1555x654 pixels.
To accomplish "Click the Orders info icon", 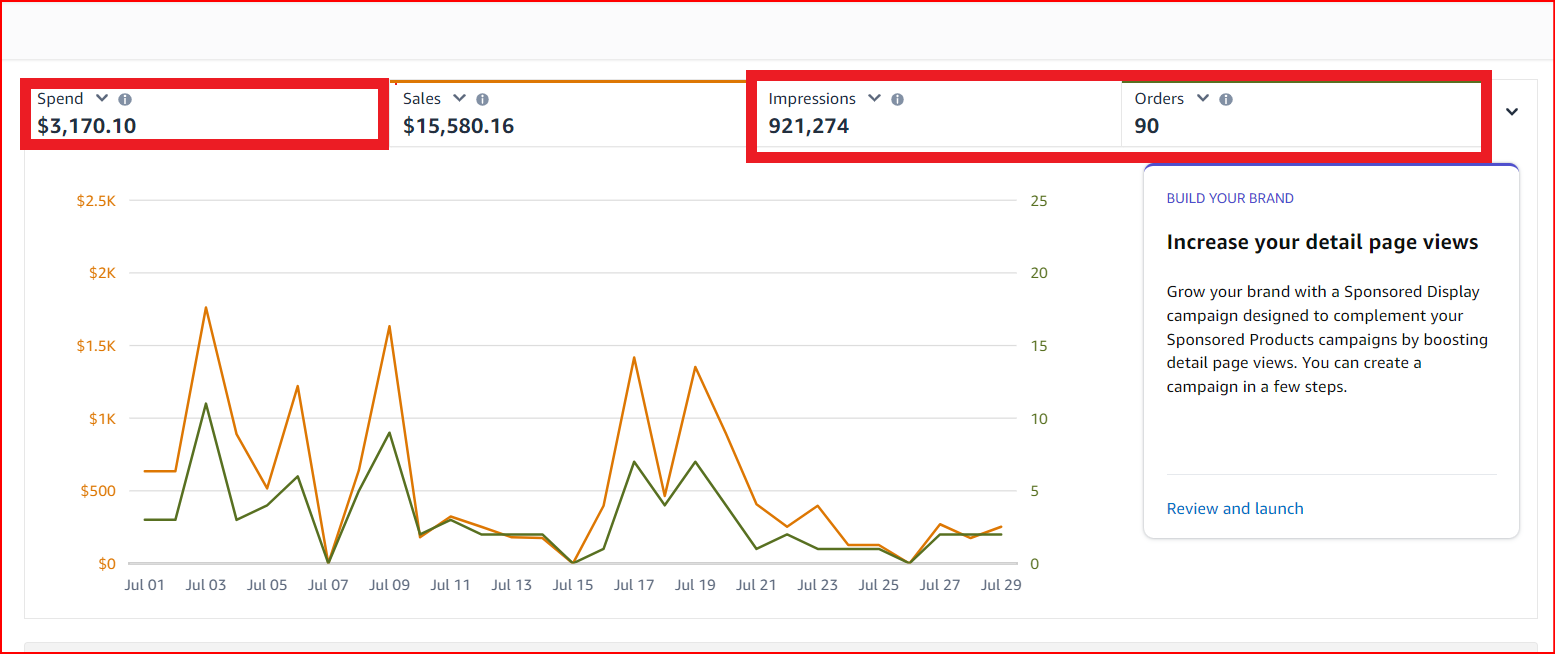I will click(x=1225, y=98).
